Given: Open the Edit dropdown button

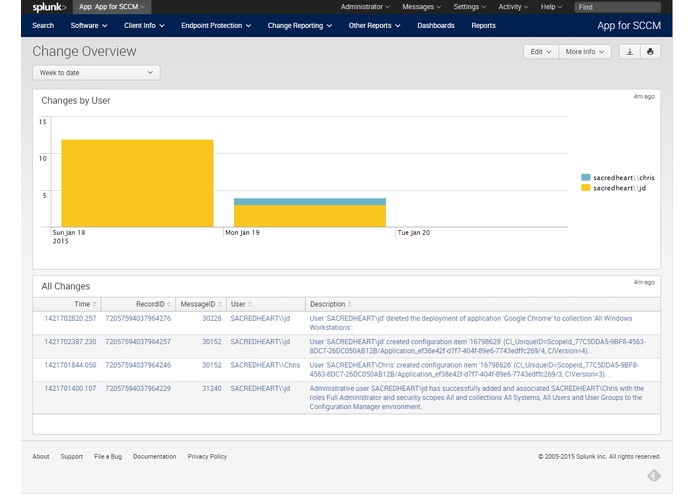Looking at the screenshot, I should 541,52.
